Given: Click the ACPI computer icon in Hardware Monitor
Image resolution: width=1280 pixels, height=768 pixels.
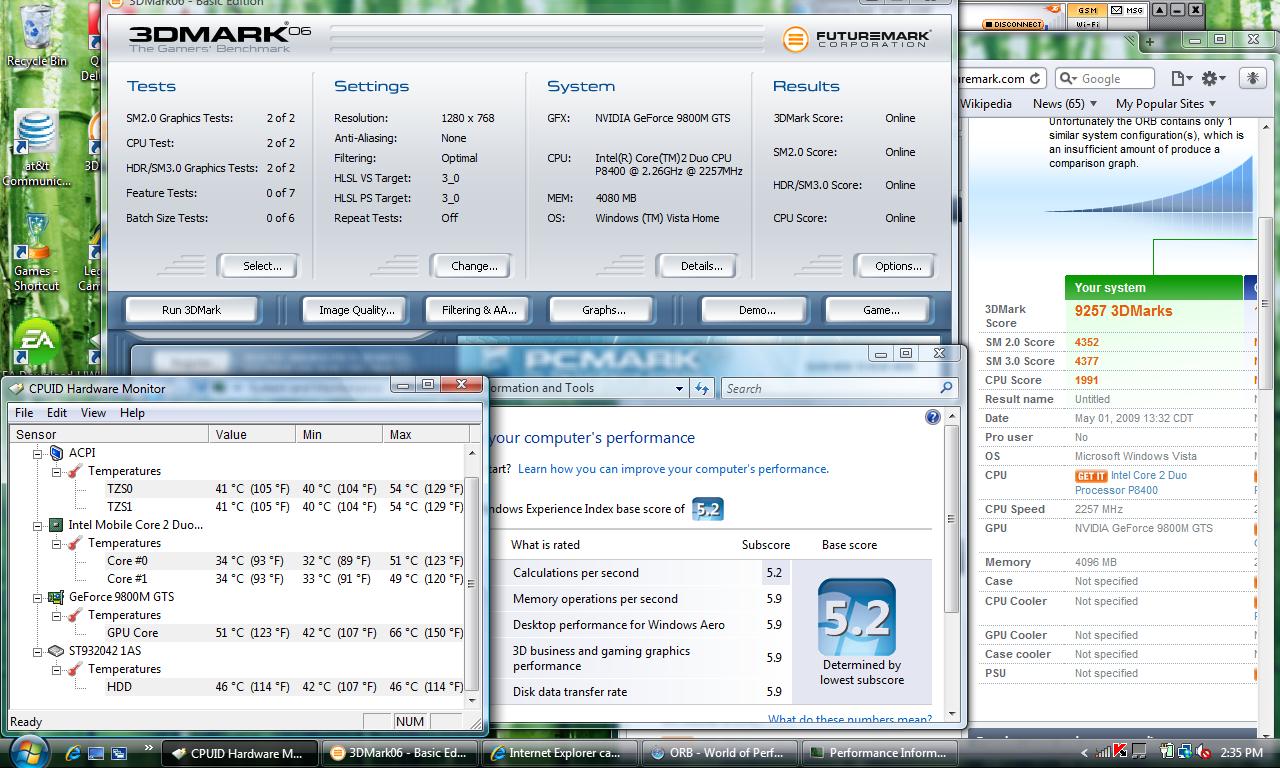Looking at the screenshot, I should pos(57,453).
